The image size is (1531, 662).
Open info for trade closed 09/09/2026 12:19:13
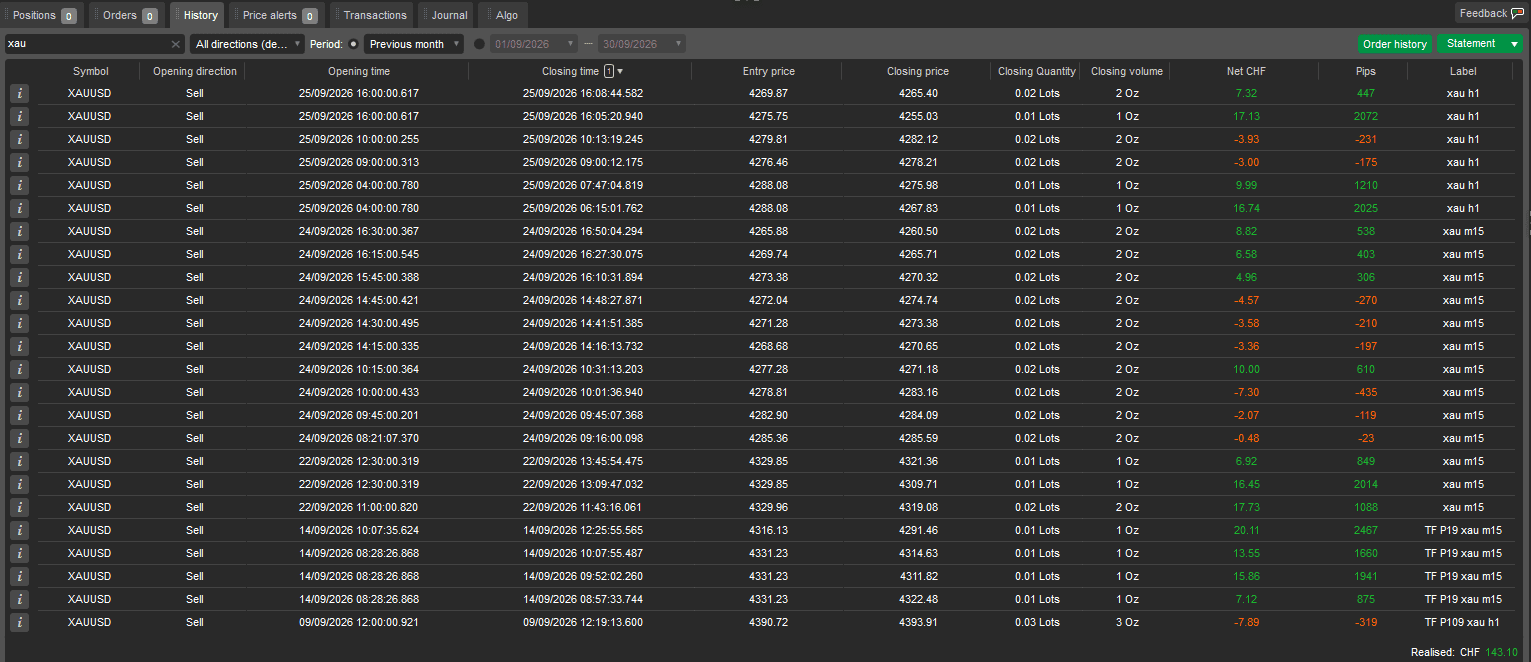(19, 622)
